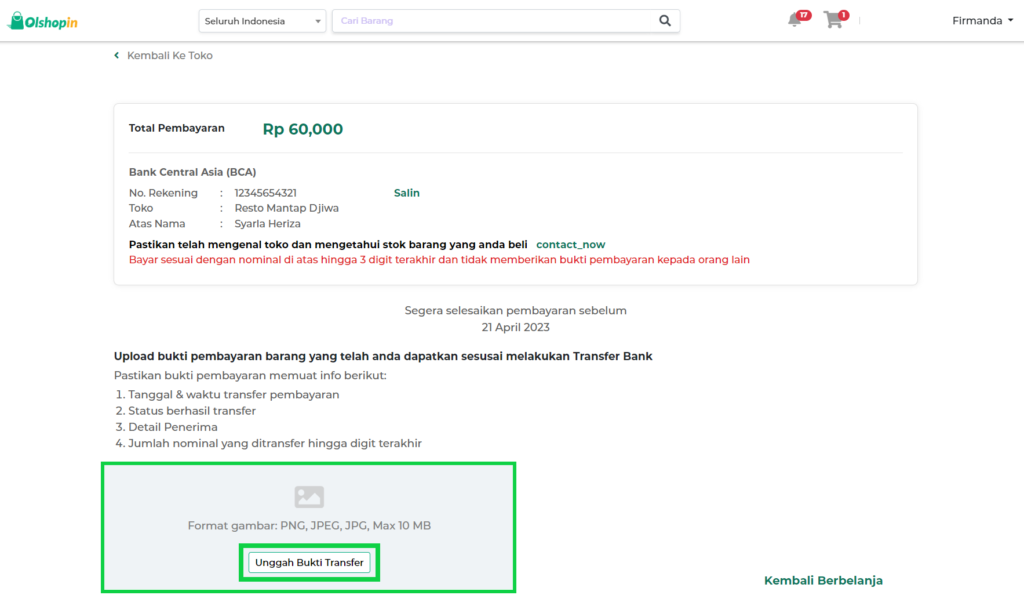Expand the Firmanda account dropdown arrow
The image size is (1024, 606).
click(1013, 20)
